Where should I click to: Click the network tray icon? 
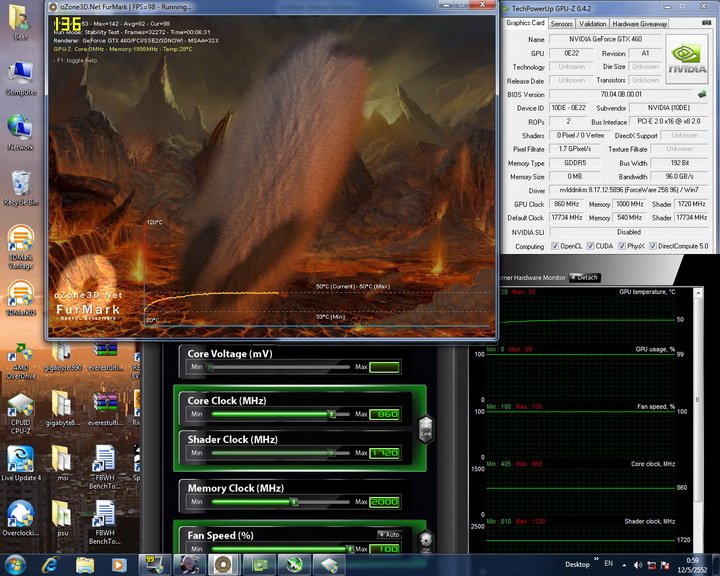click(651, 565)
